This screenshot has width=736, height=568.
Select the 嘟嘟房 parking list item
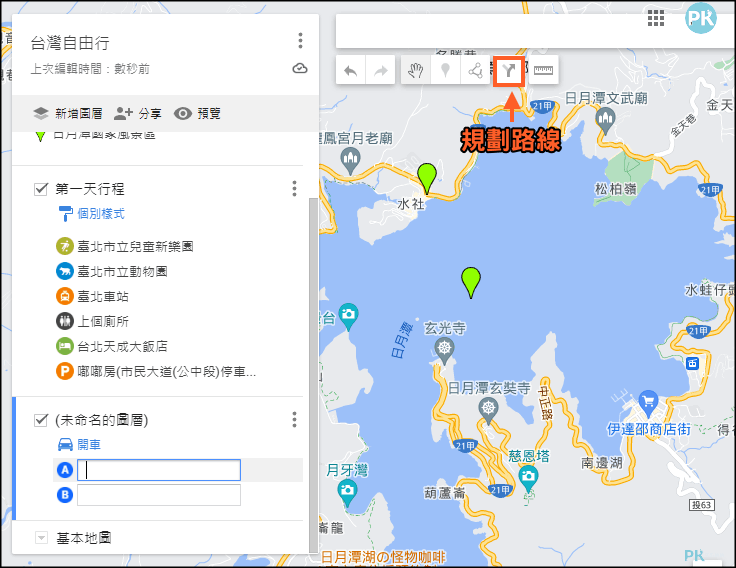coord(156,372)
